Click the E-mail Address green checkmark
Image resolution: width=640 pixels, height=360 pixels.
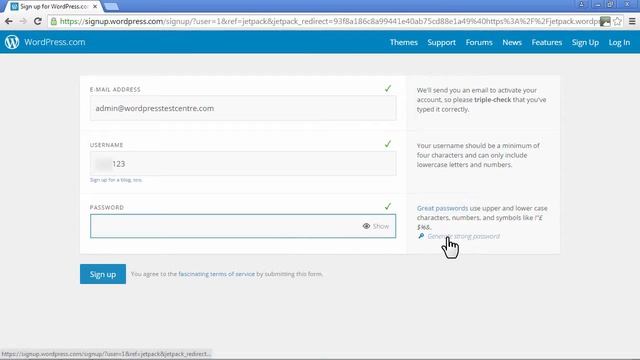pyautogui.click(x=388, y=89)
